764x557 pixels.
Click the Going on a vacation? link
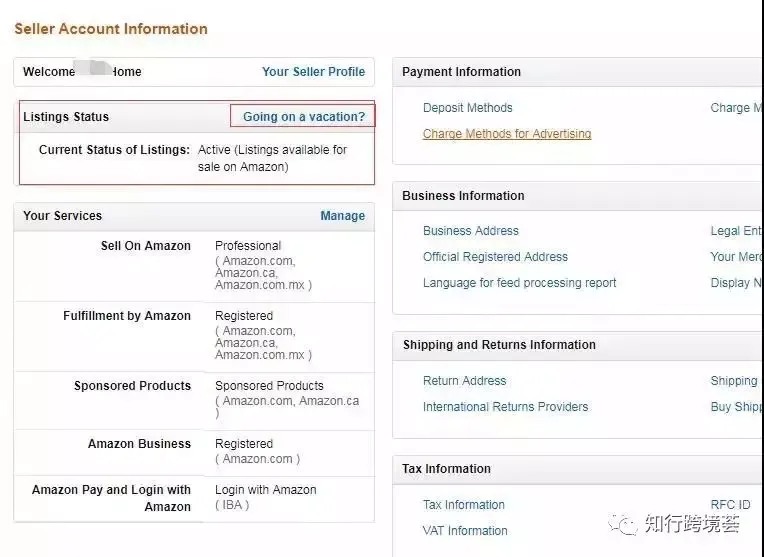(x=304, y=116)
